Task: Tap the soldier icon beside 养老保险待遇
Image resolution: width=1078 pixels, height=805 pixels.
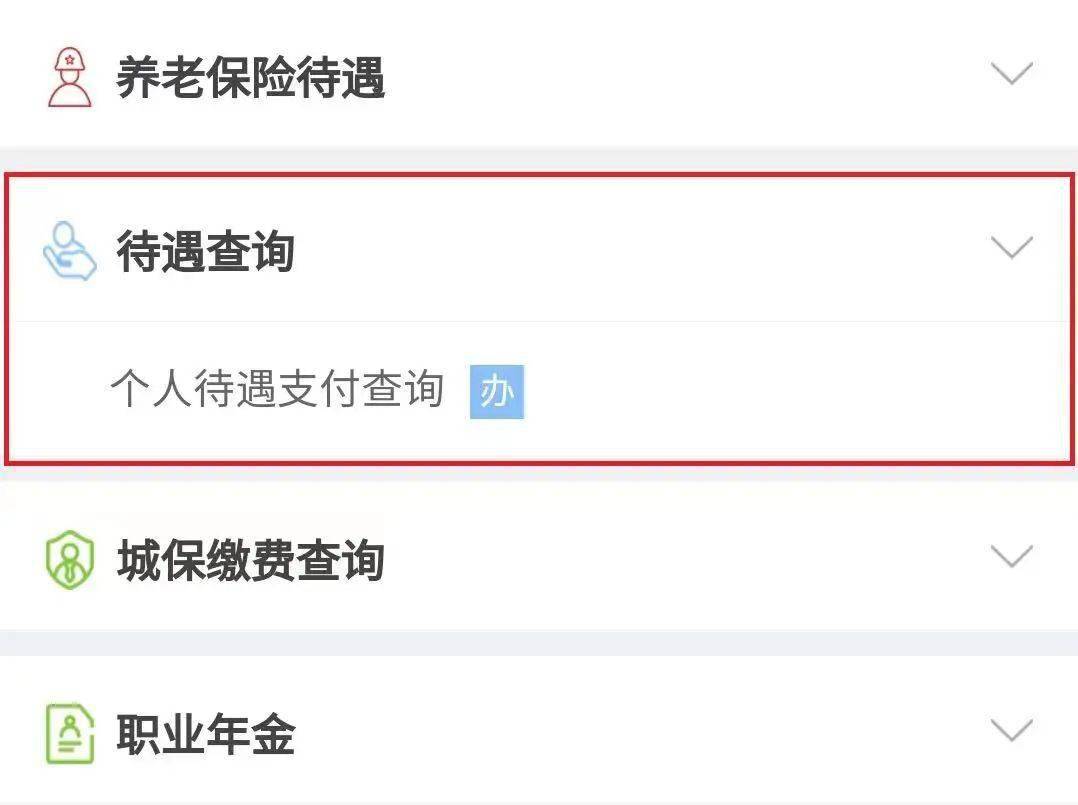Action: [69, 77]
